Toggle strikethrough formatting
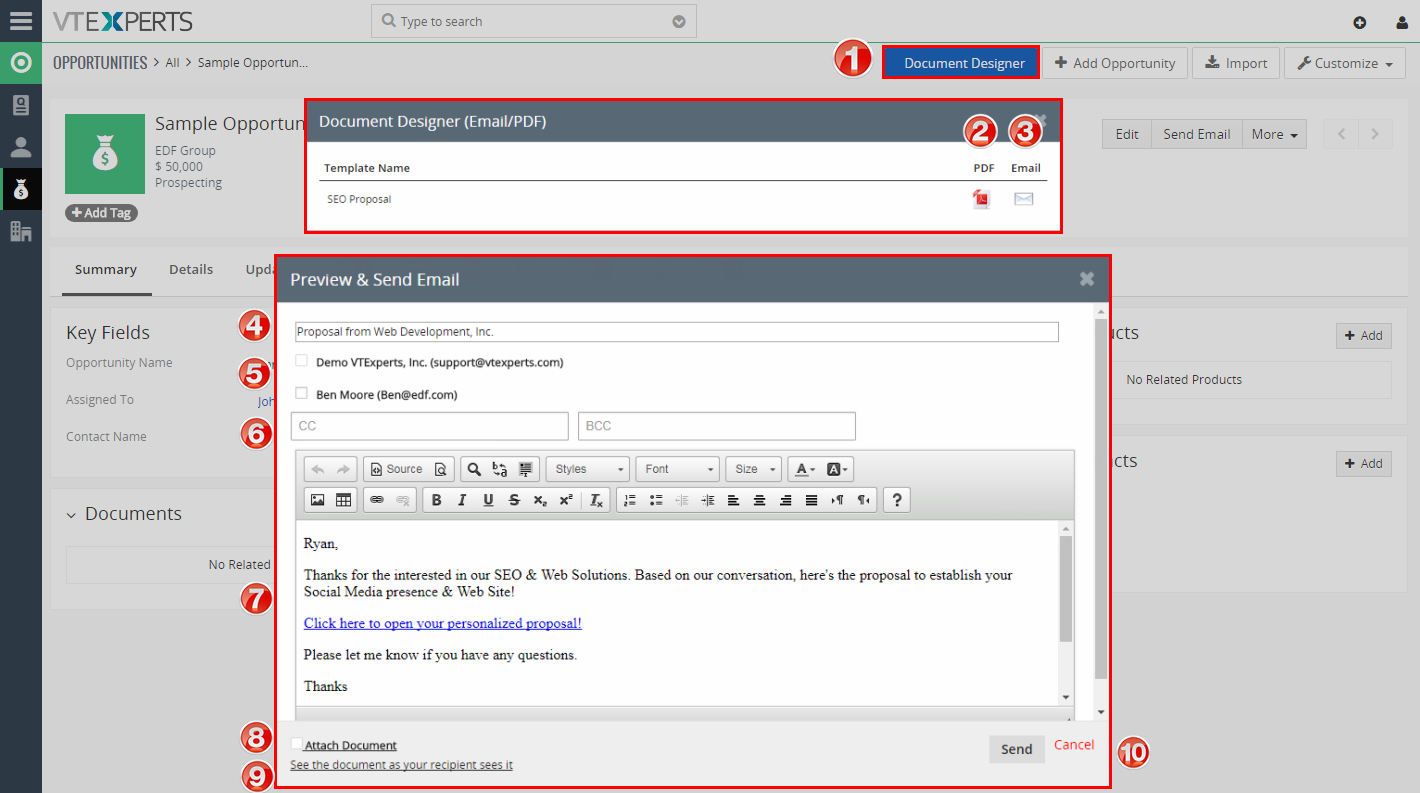The height and width of the screenshot is (793, 1420). 514,500
